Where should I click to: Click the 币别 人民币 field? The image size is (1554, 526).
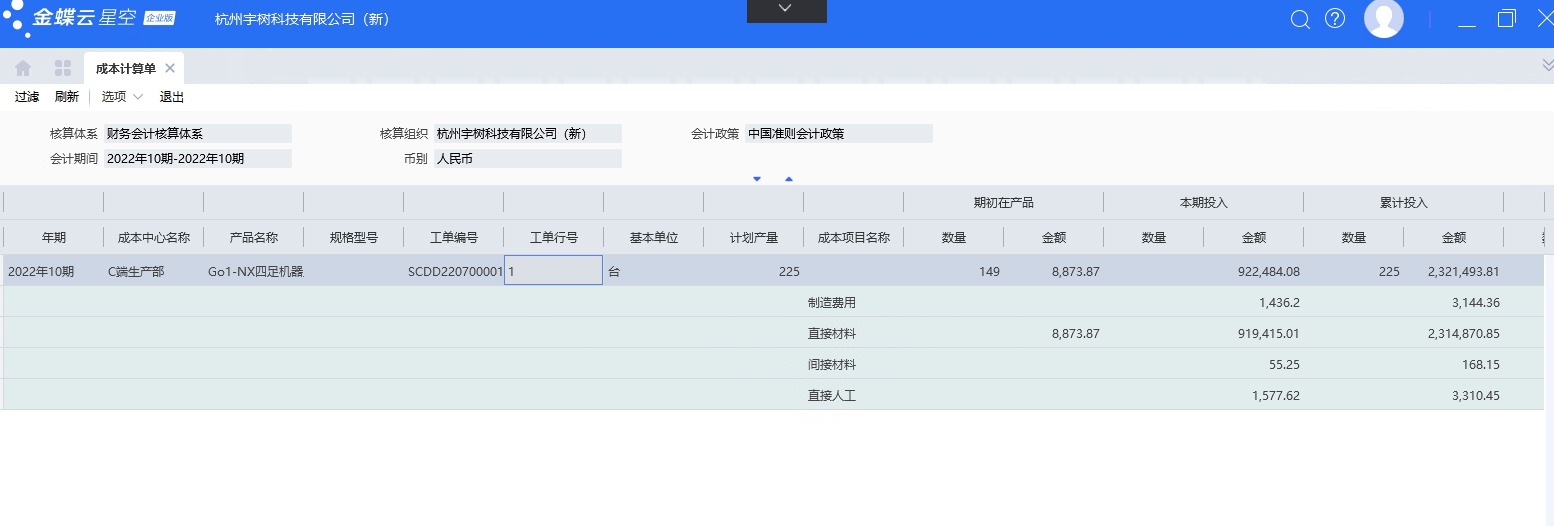point(528,158)
